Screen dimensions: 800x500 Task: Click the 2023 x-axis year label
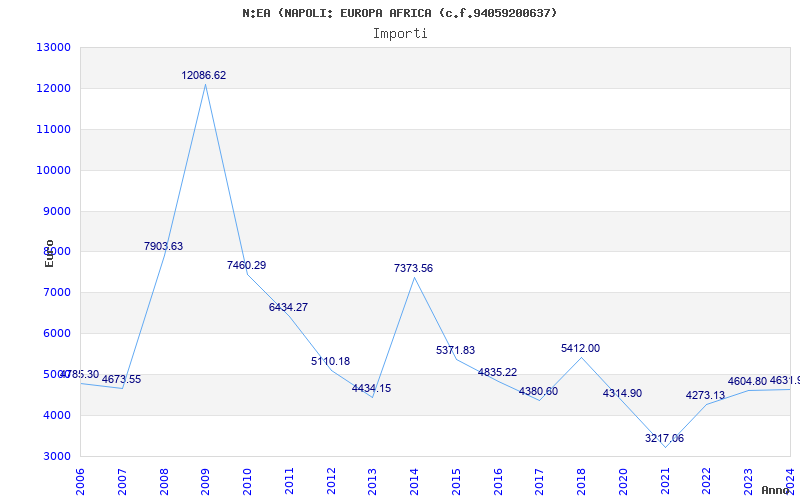click(x=748, y=481)
